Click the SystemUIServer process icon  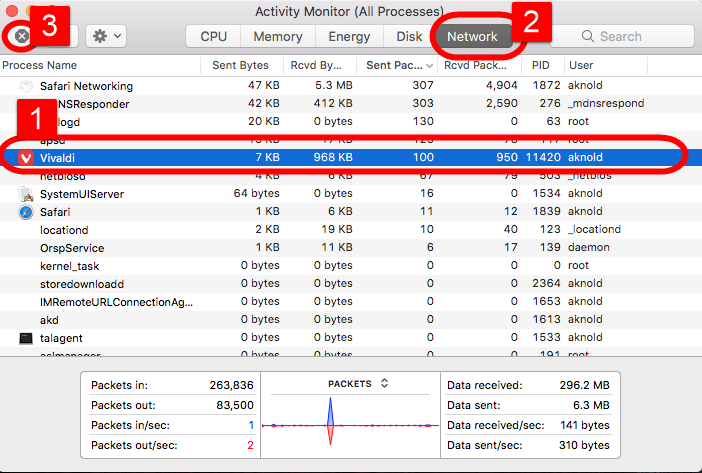pos(26,194)
